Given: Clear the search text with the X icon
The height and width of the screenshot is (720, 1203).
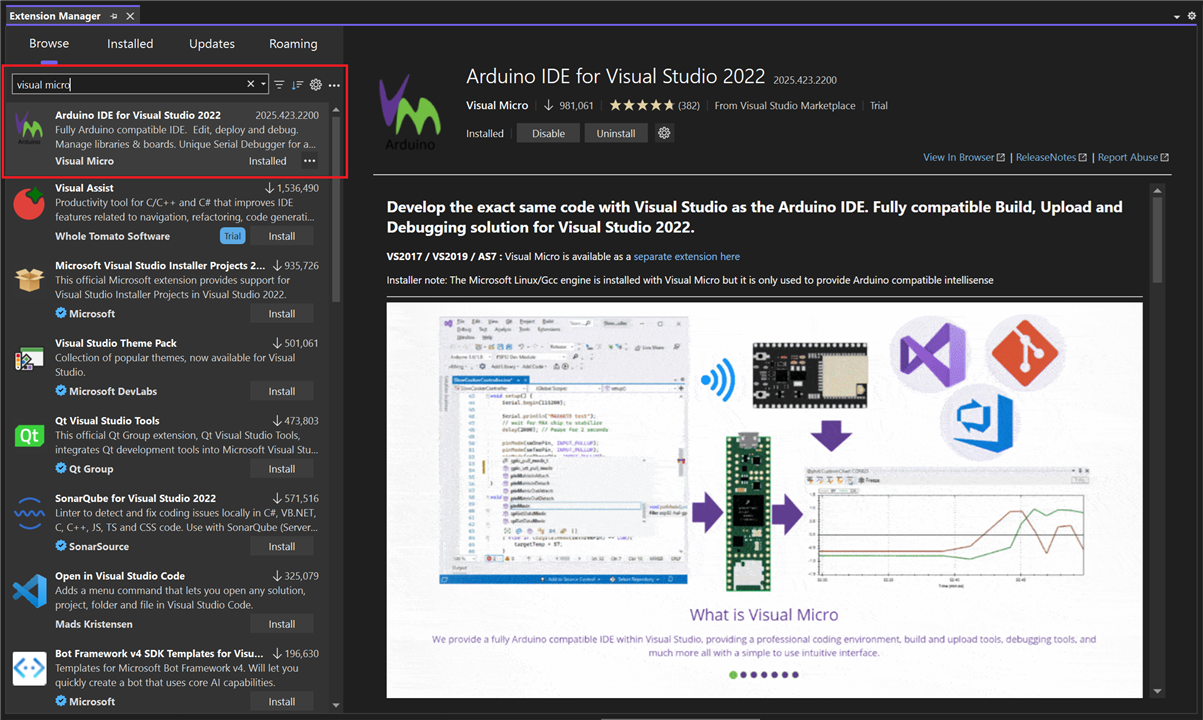Looking at the screenshot, I should coord(251,85).
